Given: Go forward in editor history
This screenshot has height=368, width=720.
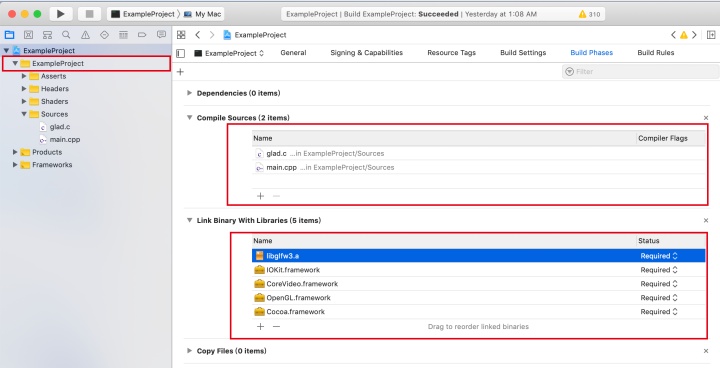Looking at the screenshot, I should 212,35.
